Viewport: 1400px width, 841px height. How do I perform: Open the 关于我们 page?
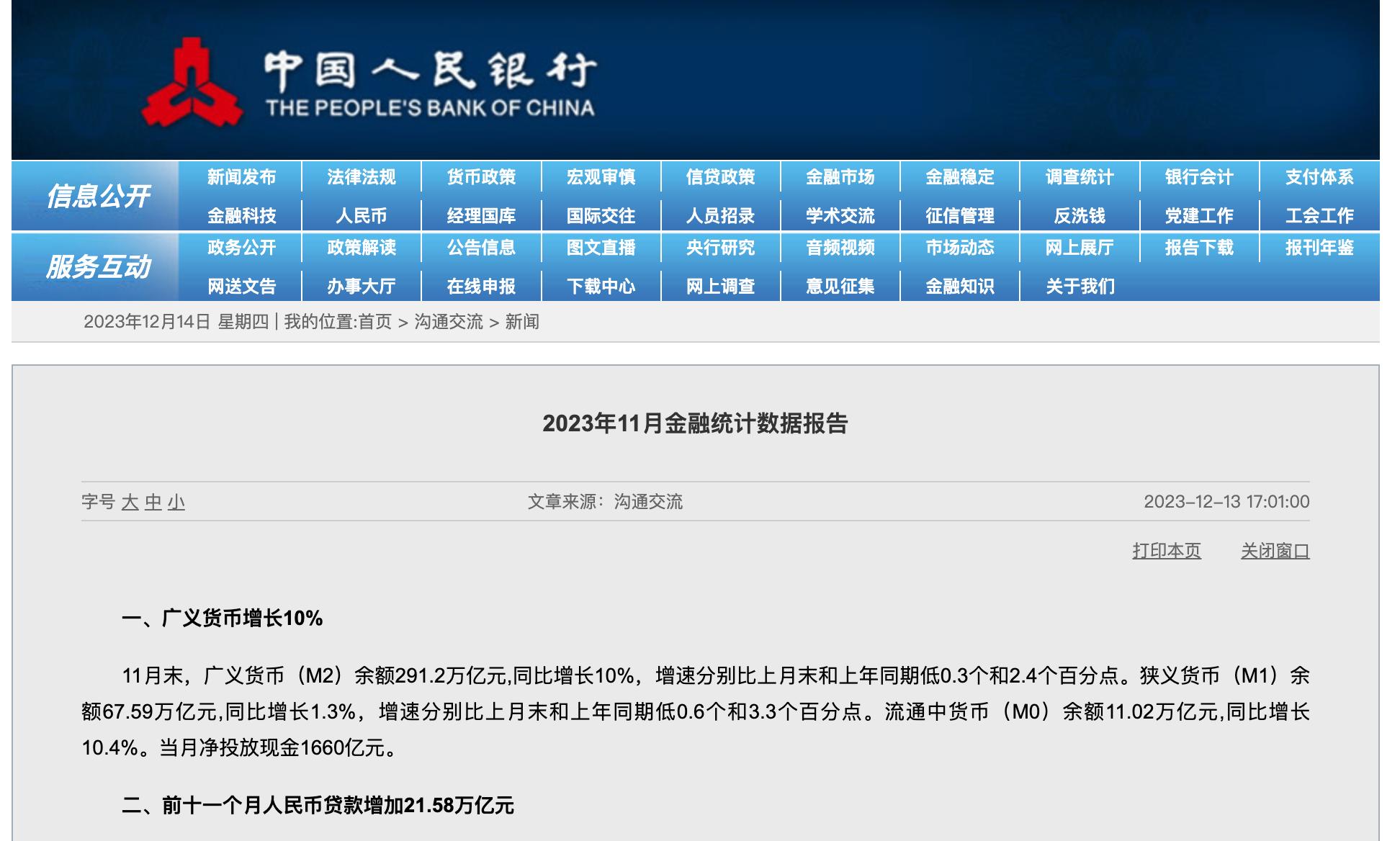(1080, 285)
